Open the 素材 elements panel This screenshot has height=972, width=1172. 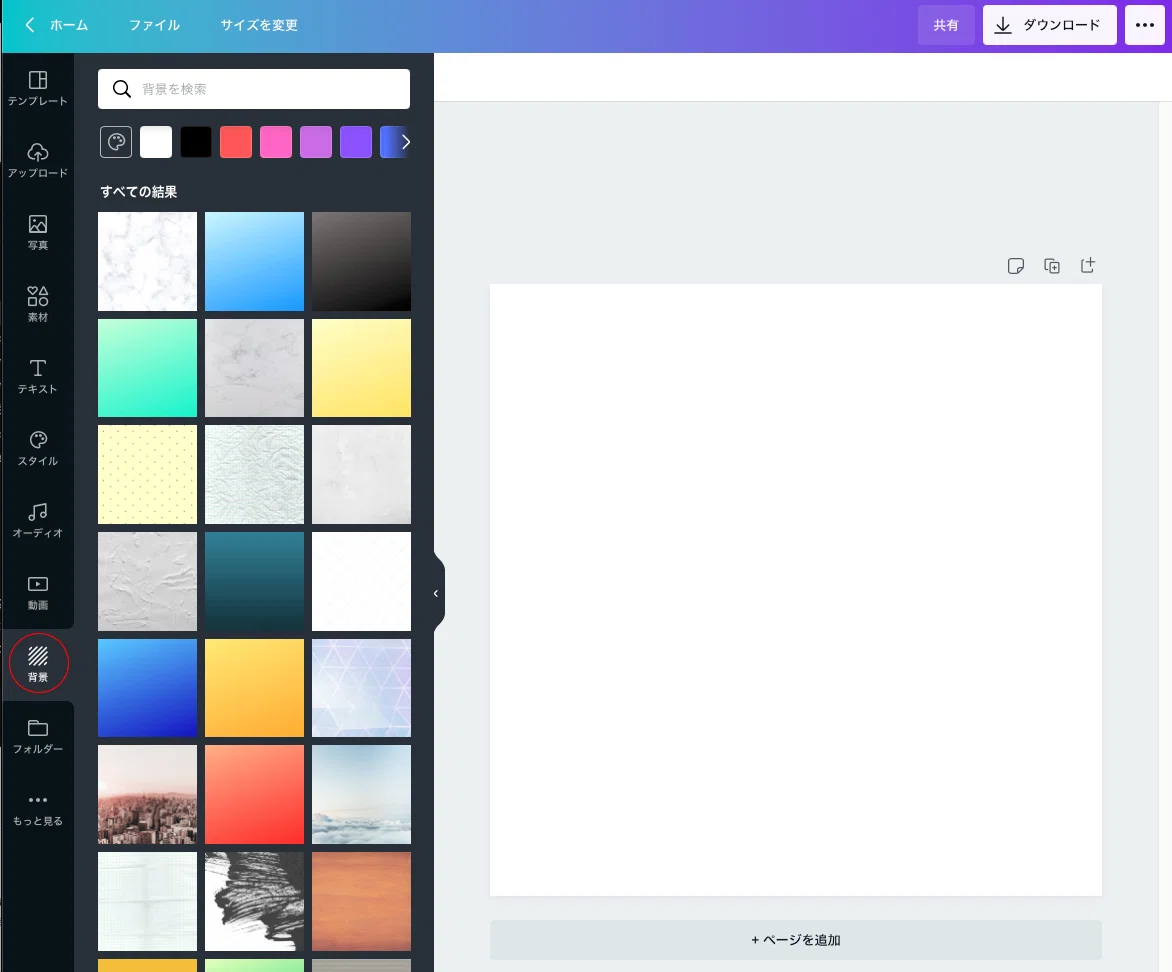click(37, 304)
